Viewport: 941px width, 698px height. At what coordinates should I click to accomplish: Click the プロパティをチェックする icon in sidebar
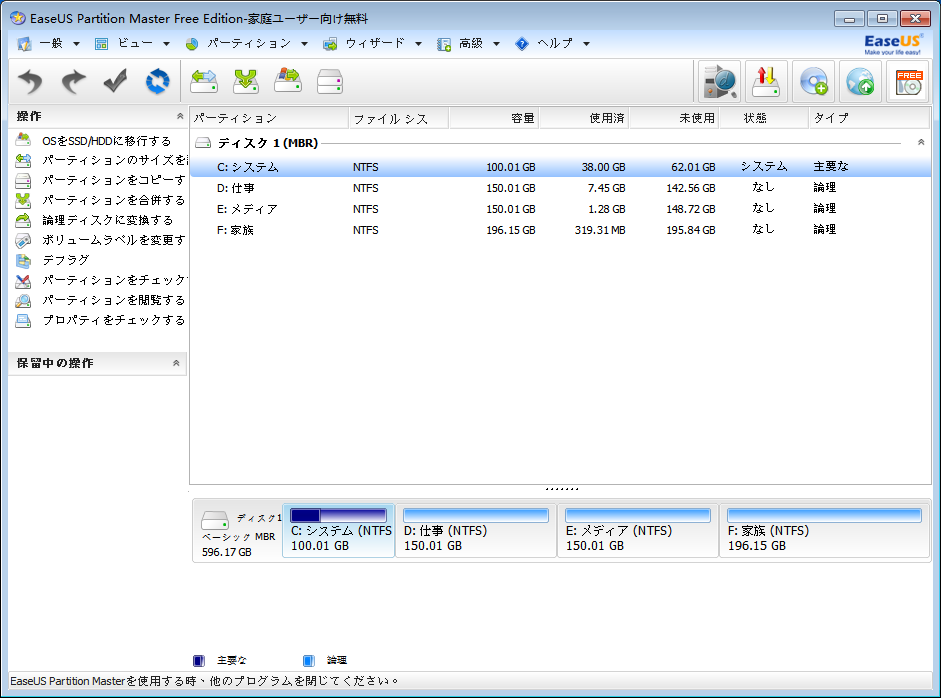[23, 320]
